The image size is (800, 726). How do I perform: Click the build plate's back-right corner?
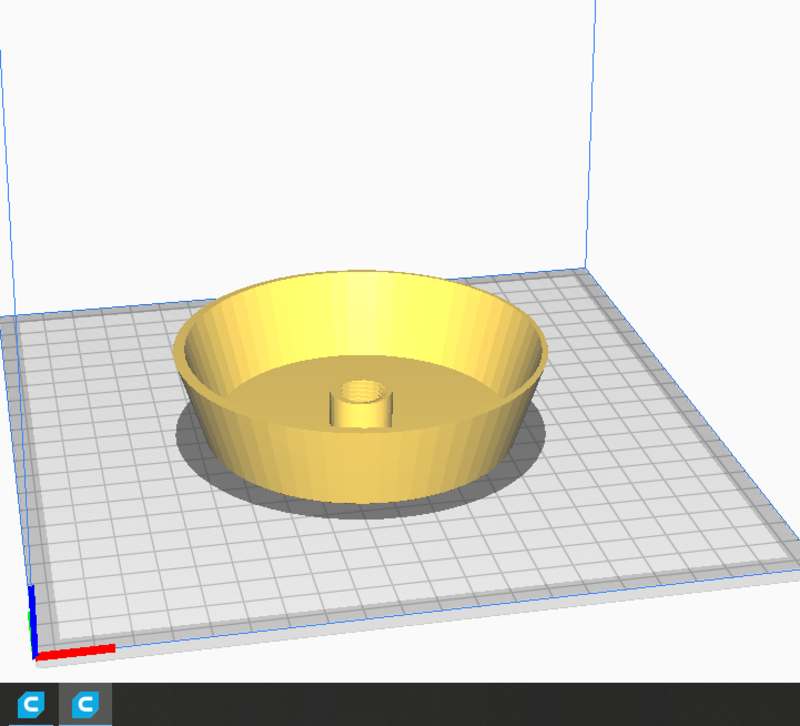(583, 272)
